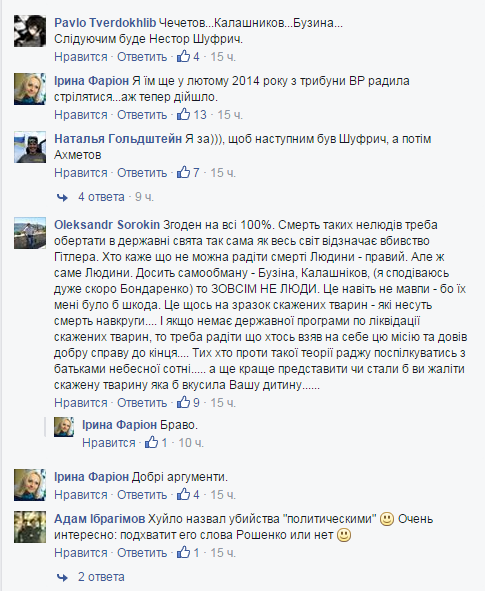
Task: Click thumbs-up icon on Адам Ібрагімов's comment
Action: [184, 553]
